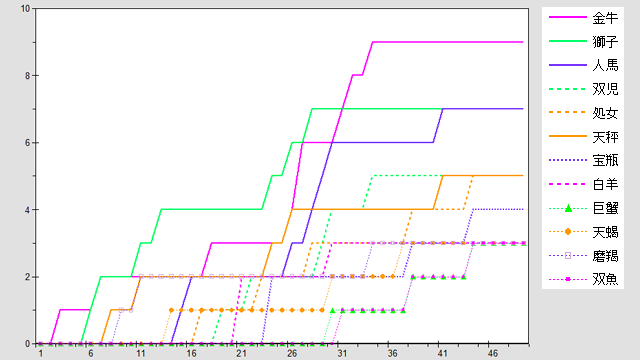Select the 白羊 legend label
The width and height of the screenshot is (640, 360).
pos(605,184)
